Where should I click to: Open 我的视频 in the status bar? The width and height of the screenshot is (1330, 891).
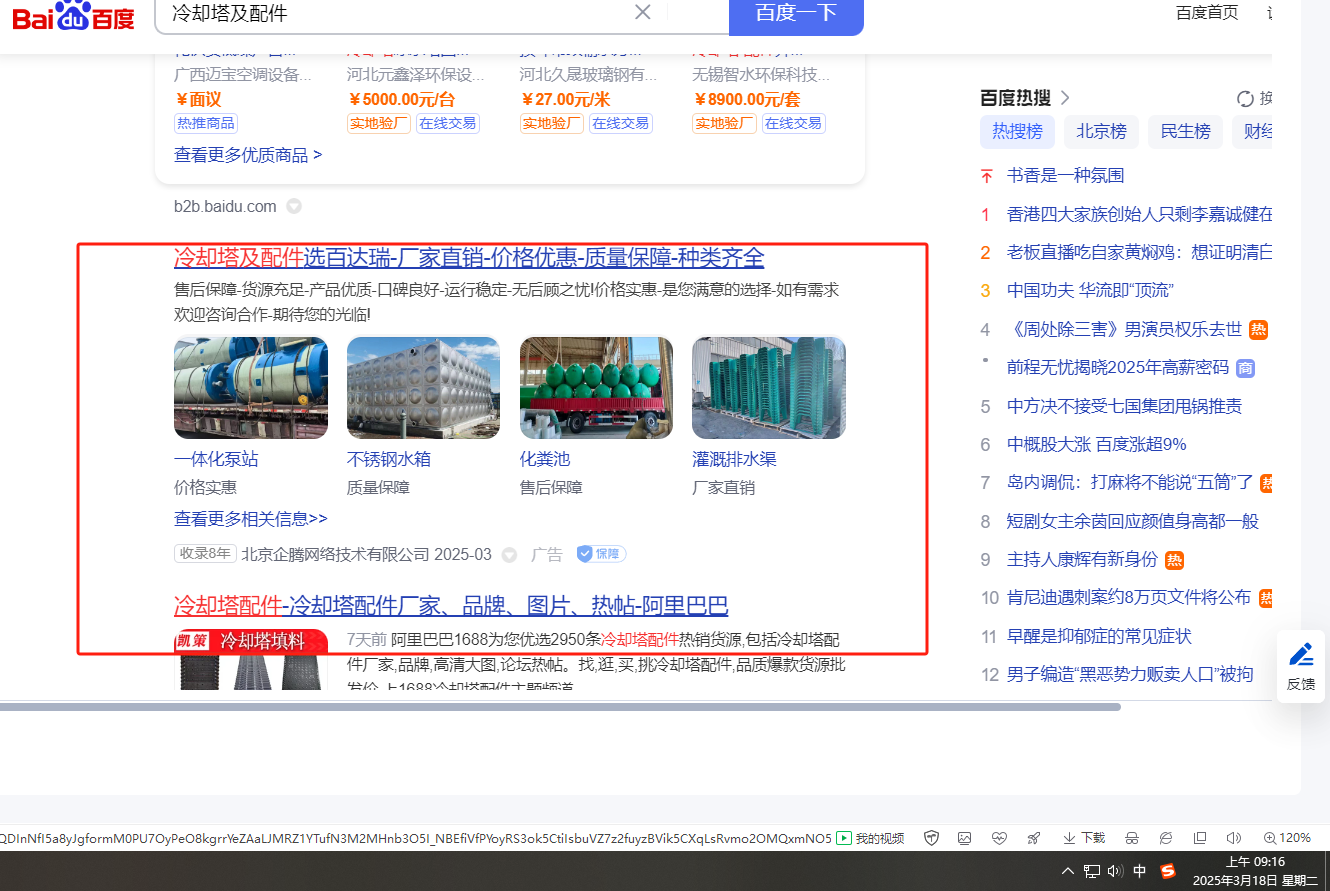pos(870,838)
